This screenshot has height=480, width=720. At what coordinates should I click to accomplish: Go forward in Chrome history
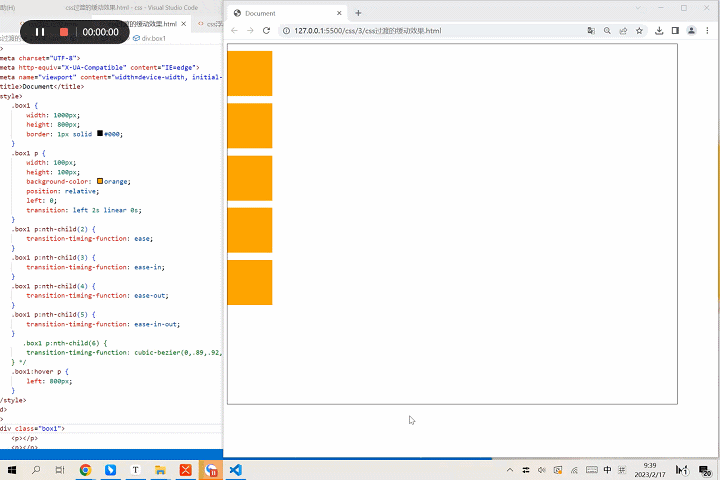pos(250,31)
